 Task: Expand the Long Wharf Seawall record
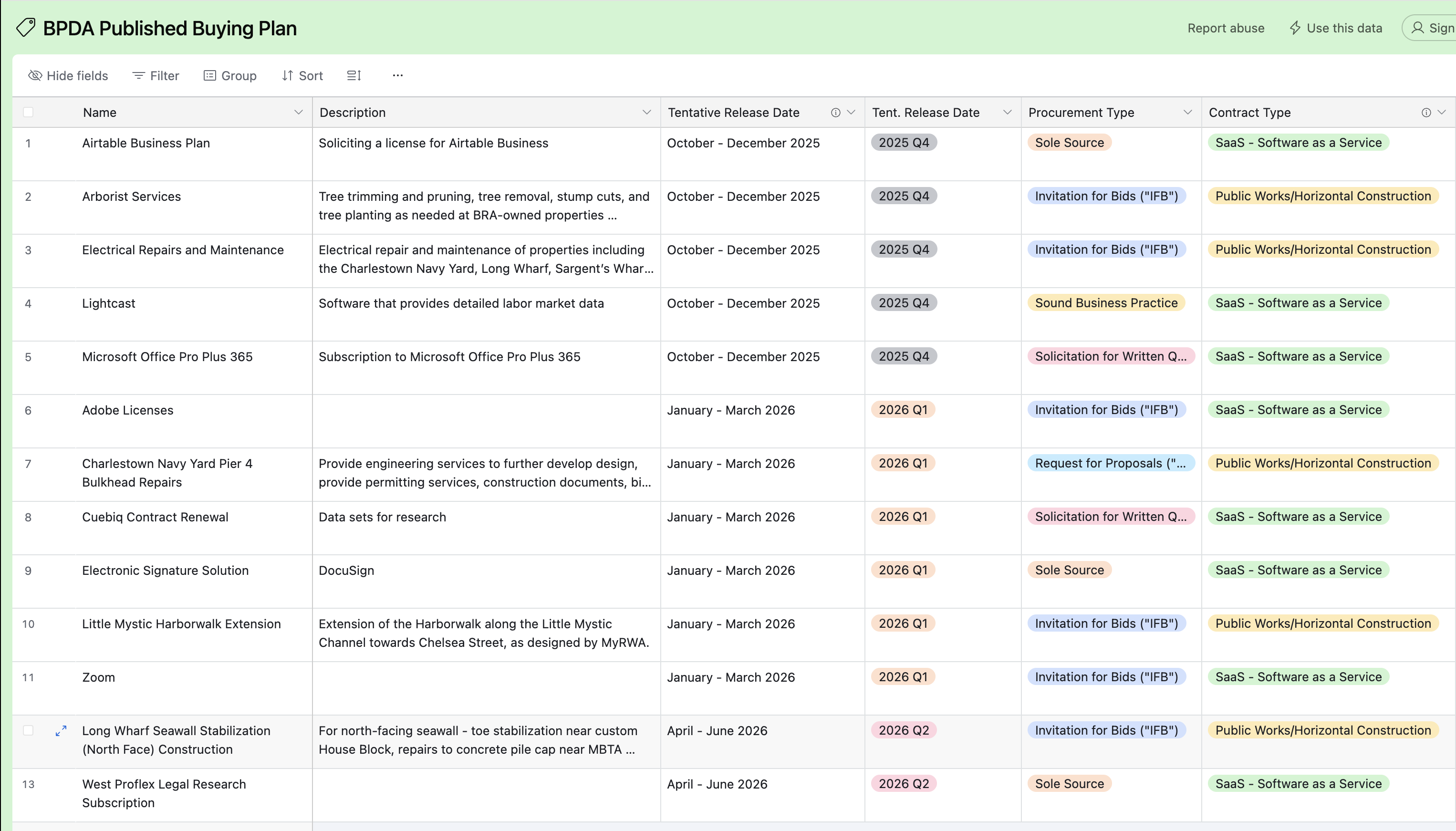(61, 730)
